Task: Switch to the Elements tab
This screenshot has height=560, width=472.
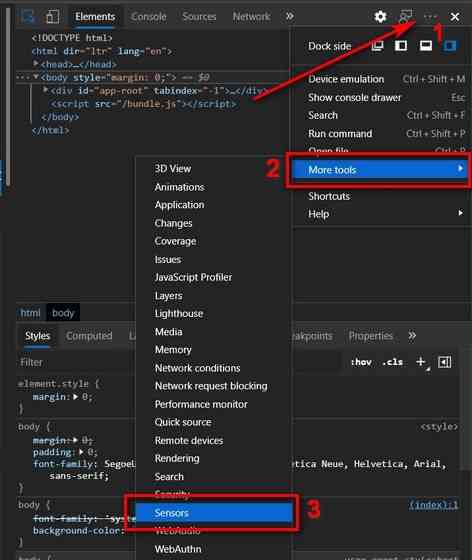Action: coord(95,17)
